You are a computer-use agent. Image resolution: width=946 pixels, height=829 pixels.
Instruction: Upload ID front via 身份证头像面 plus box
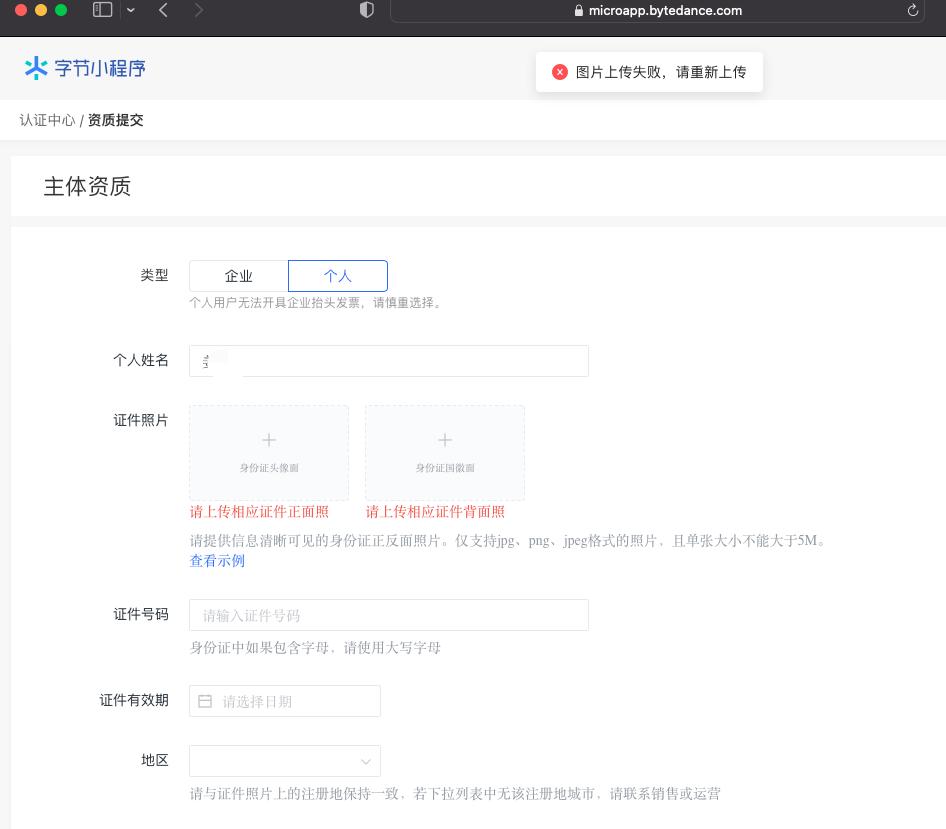tap(269, 452)
